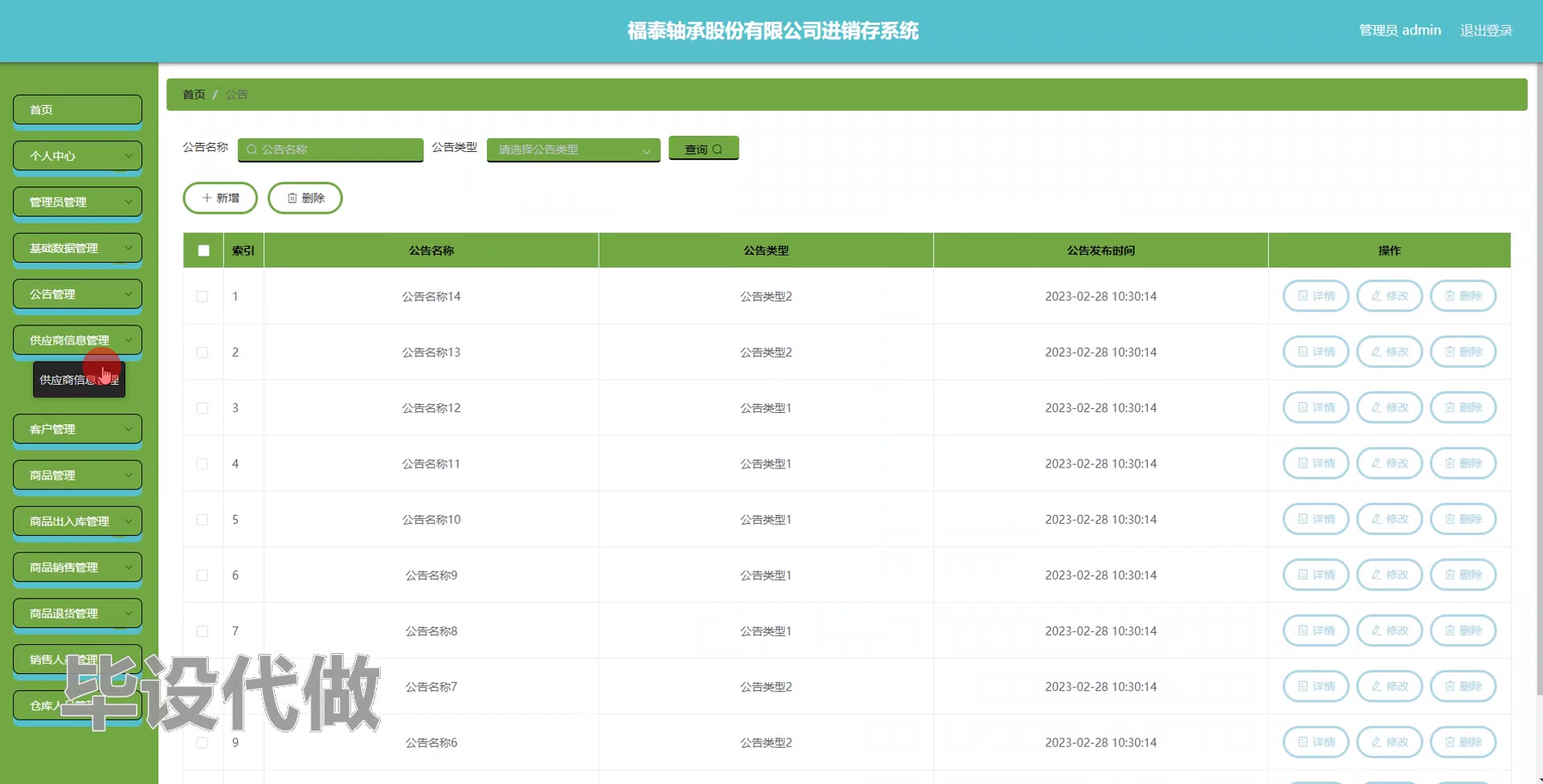This screenshot has height=784, width=1543.
Task: Check the checkbox for row index 1
Action: [x=203, y=296]
